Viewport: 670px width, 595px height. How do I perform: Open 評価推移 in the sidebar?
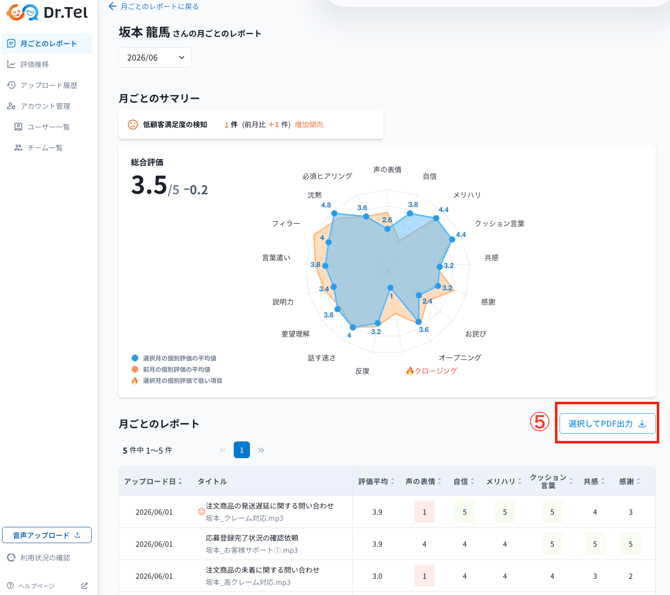pyautogui.click(x=35, y=65)
